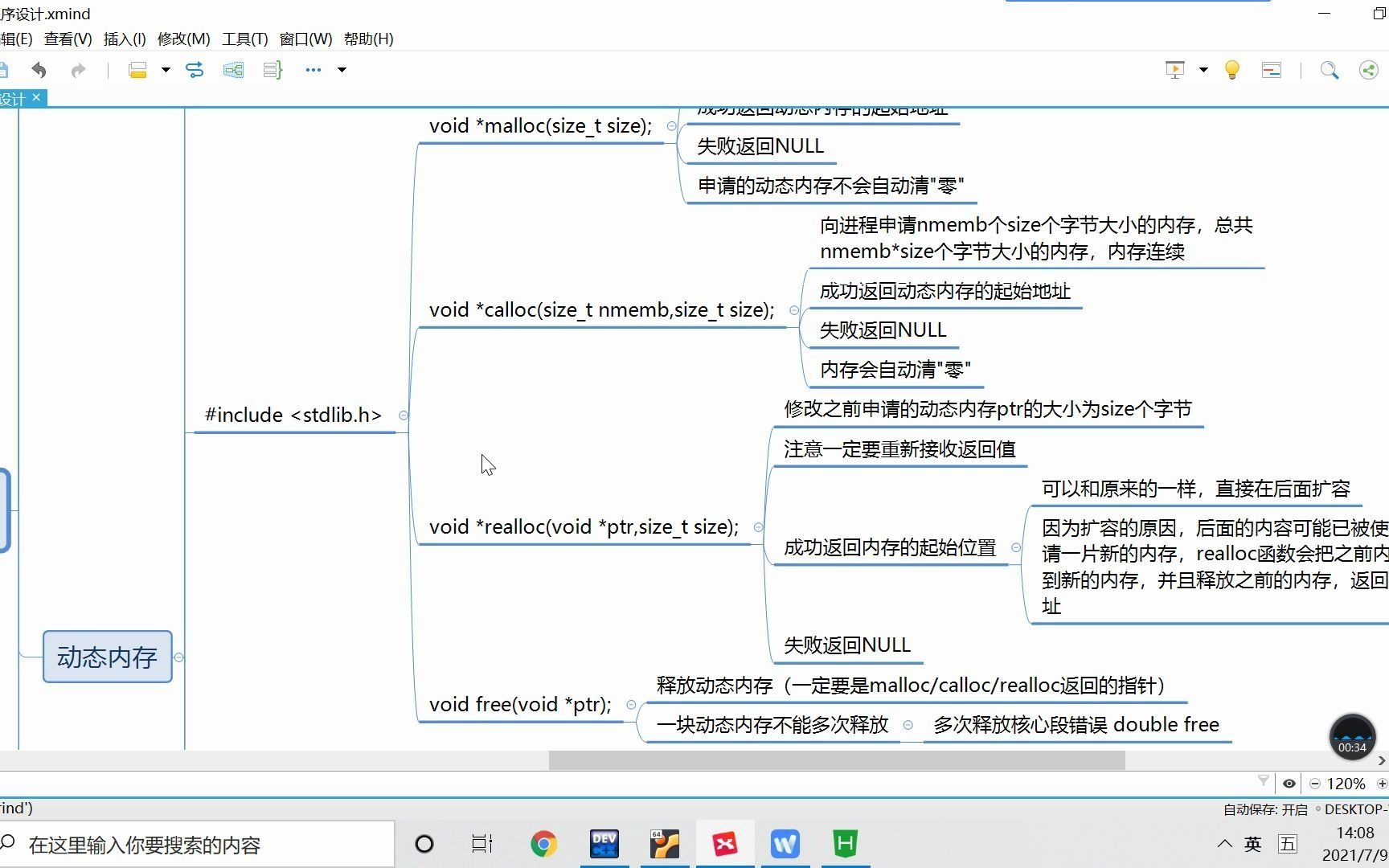Open the green H app in taskbar
The height and width of the screenshot is (868, 1389).
[845, 844]
